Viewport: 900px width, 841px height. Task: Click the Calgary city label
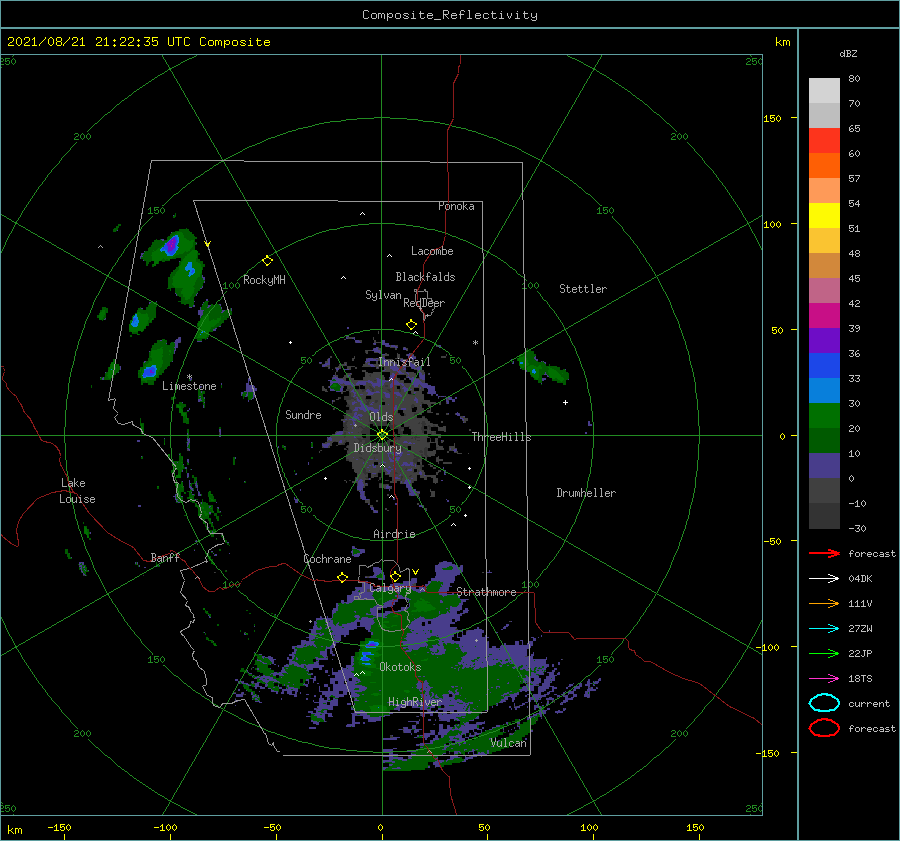(390, 588)
